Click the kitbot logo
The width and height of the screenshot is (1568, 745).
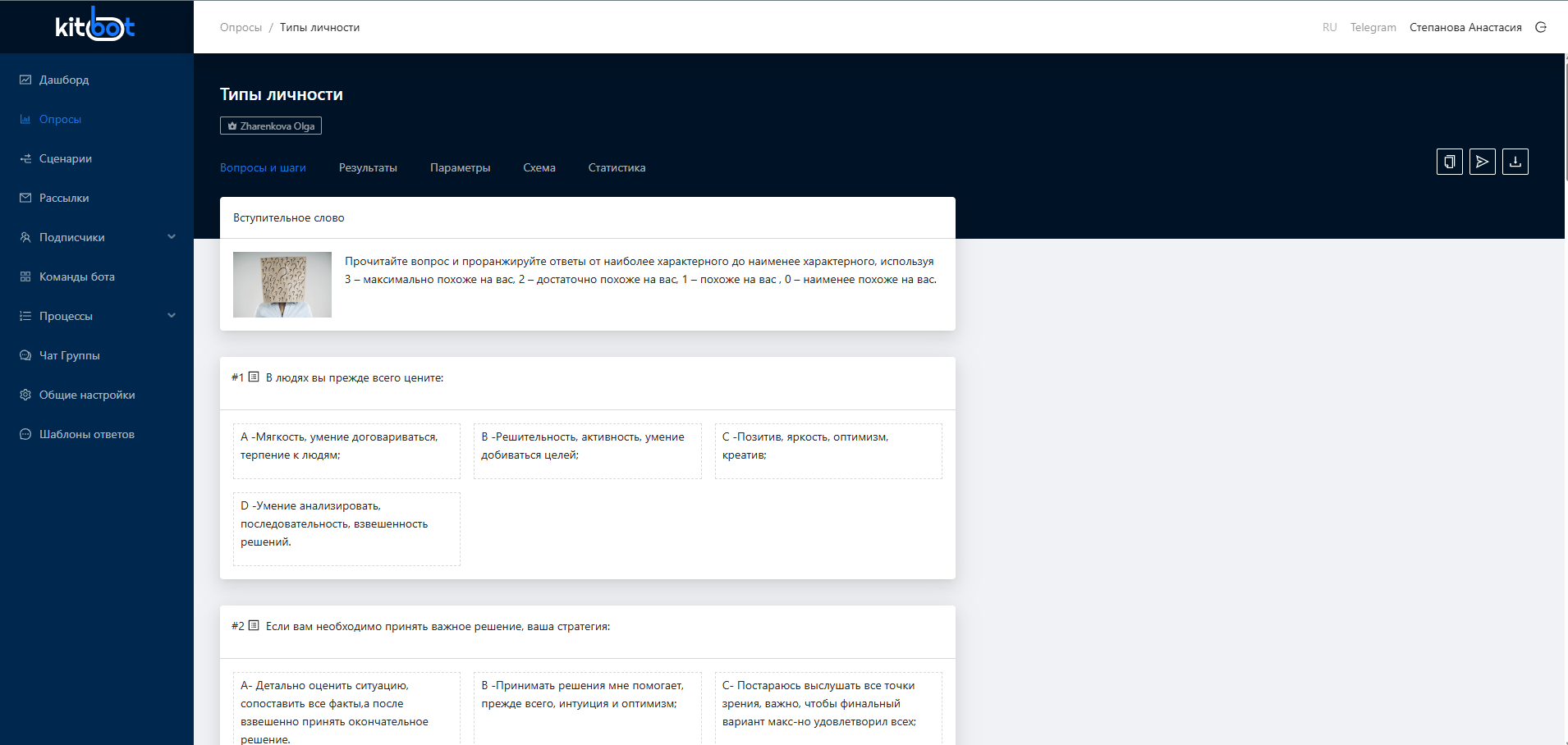click(95, 25)
